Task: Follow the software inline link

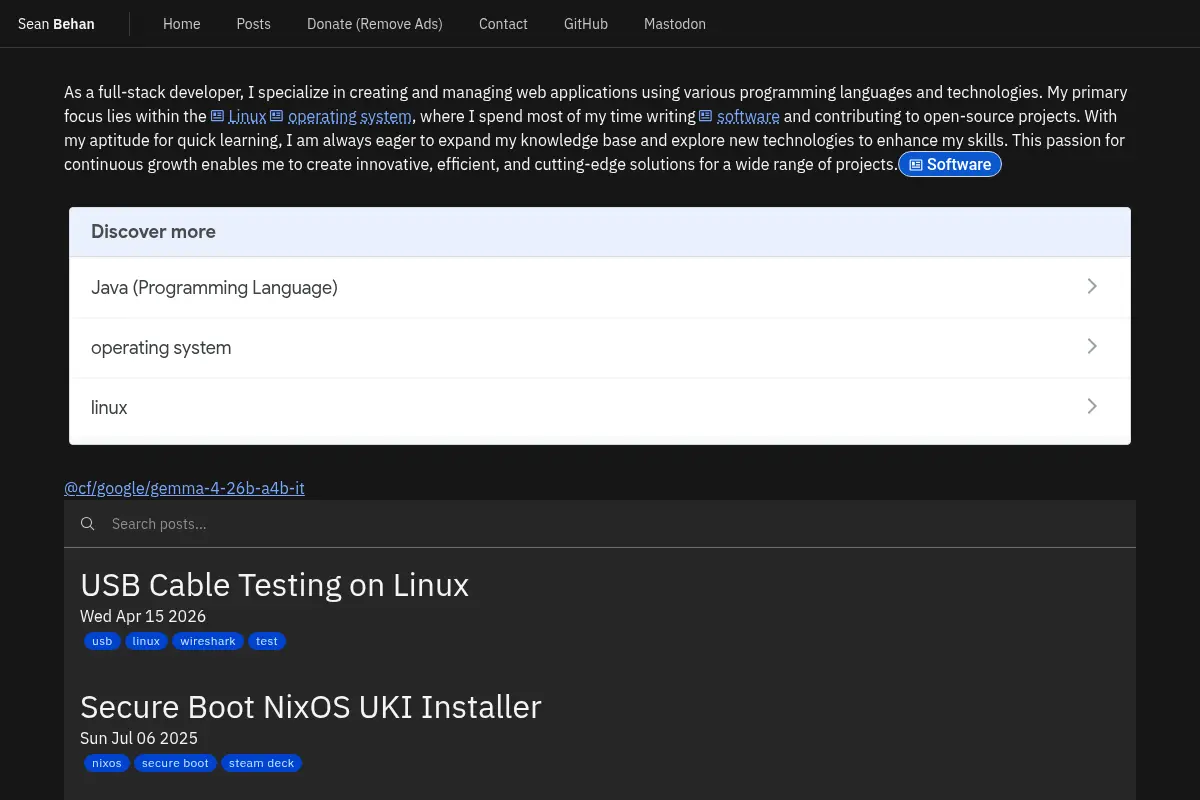Action: coord(748,116)
